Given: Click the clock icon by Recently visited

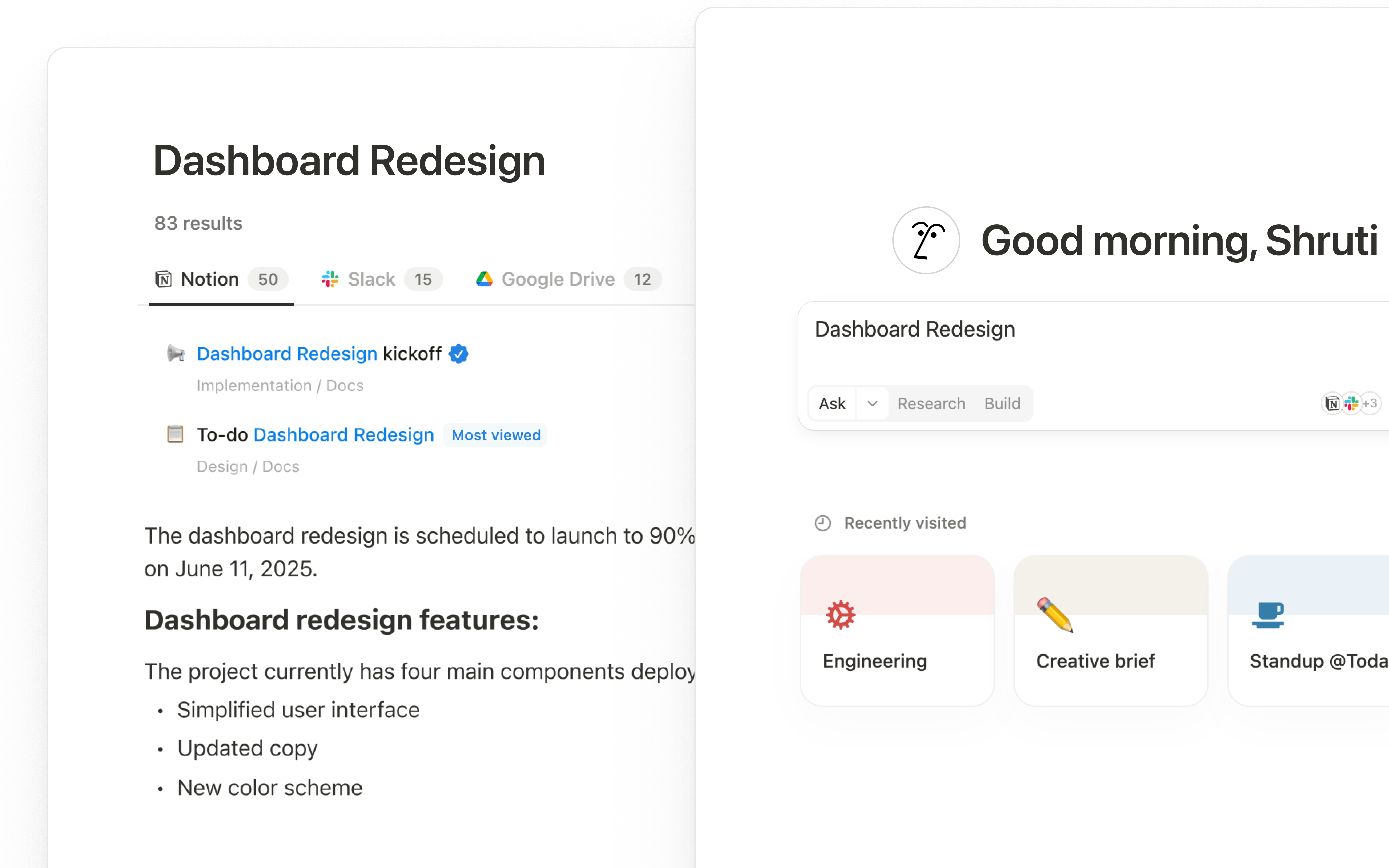Looking at the screenshot, I should tap(823, 523).
